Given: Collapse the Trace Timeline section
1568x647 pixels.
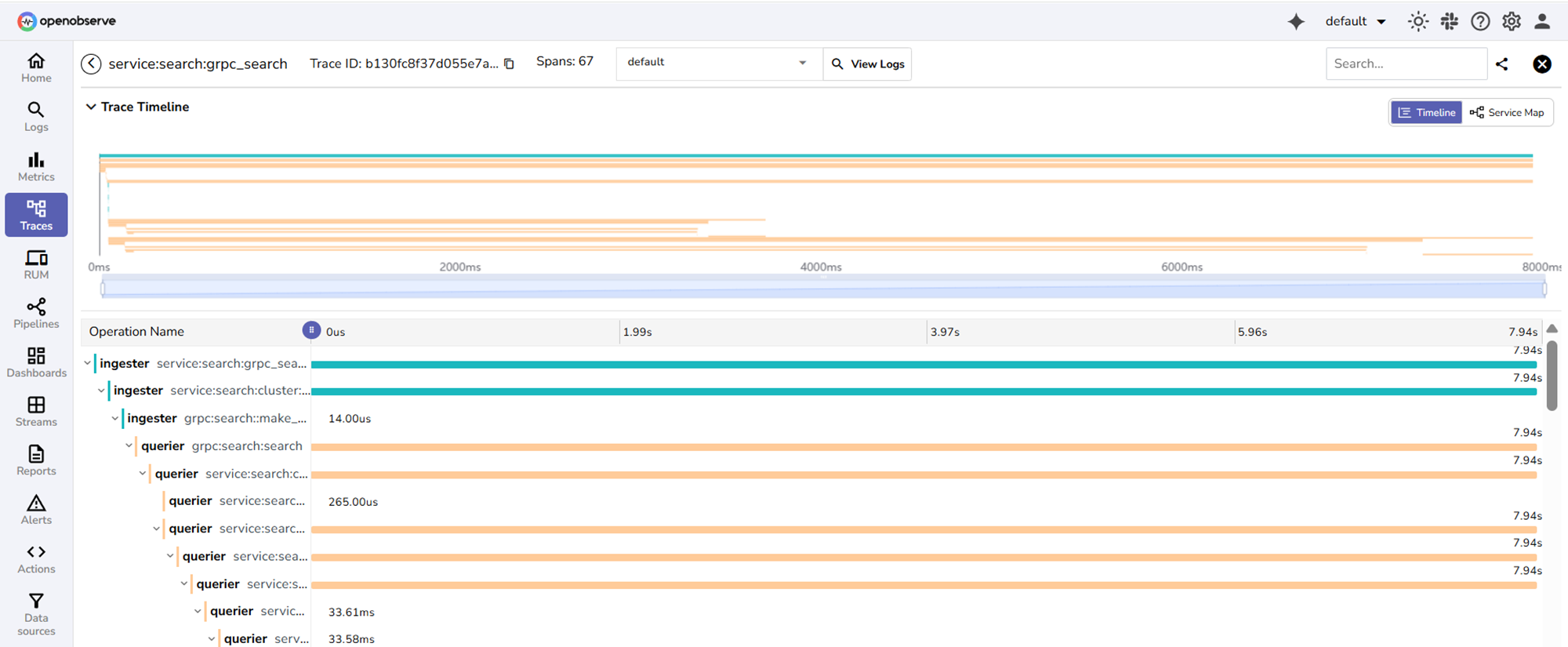Looking at the screenshot, I should pos(91,107).
